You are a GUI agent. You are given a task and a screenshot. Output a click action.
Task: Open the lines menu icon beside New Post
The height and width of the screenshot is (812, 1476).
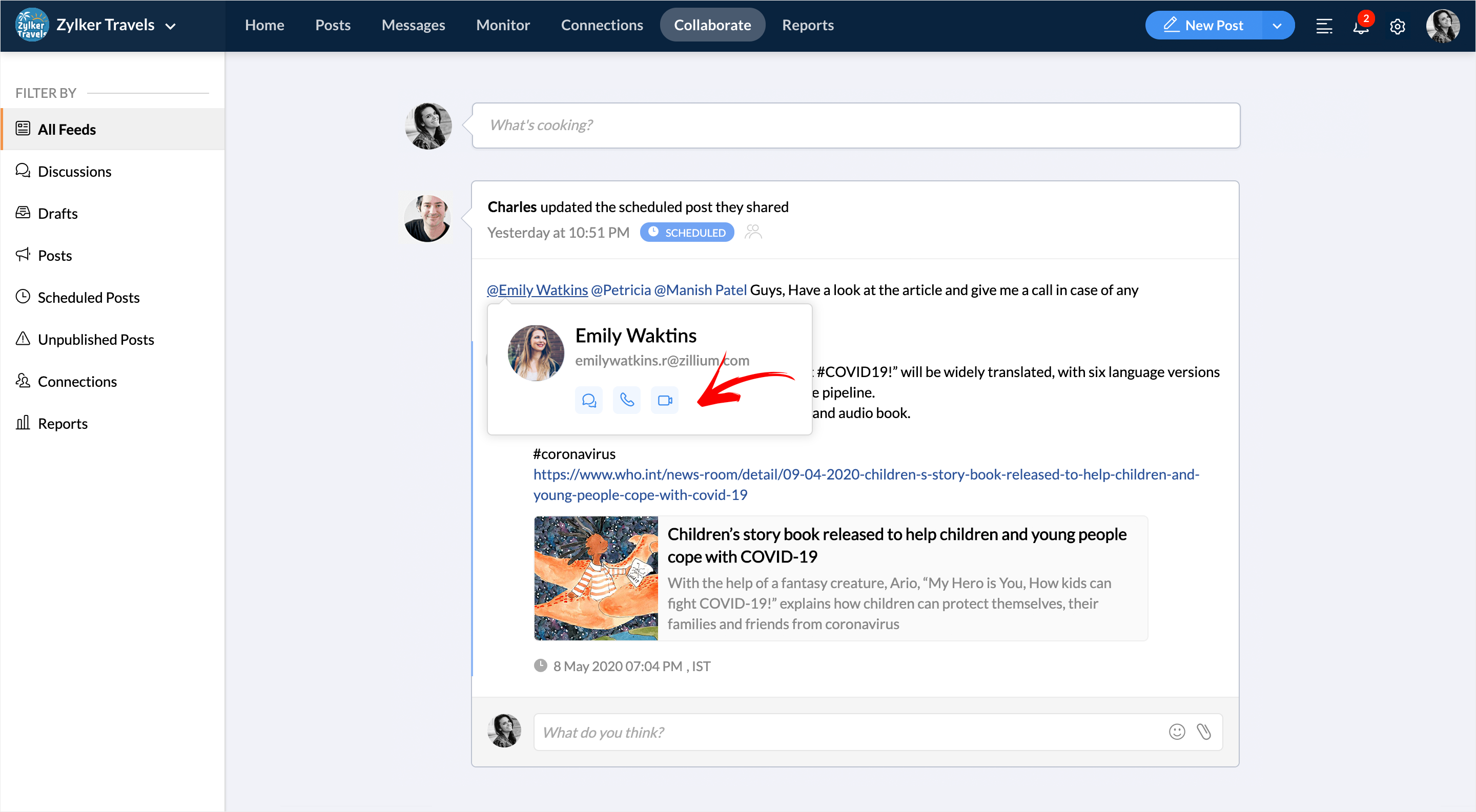(x=1324, y=26)
